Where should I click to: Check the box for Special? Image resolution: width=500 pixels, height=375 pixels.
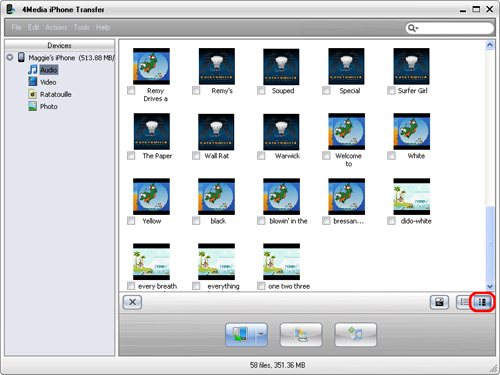click(326, 90)
